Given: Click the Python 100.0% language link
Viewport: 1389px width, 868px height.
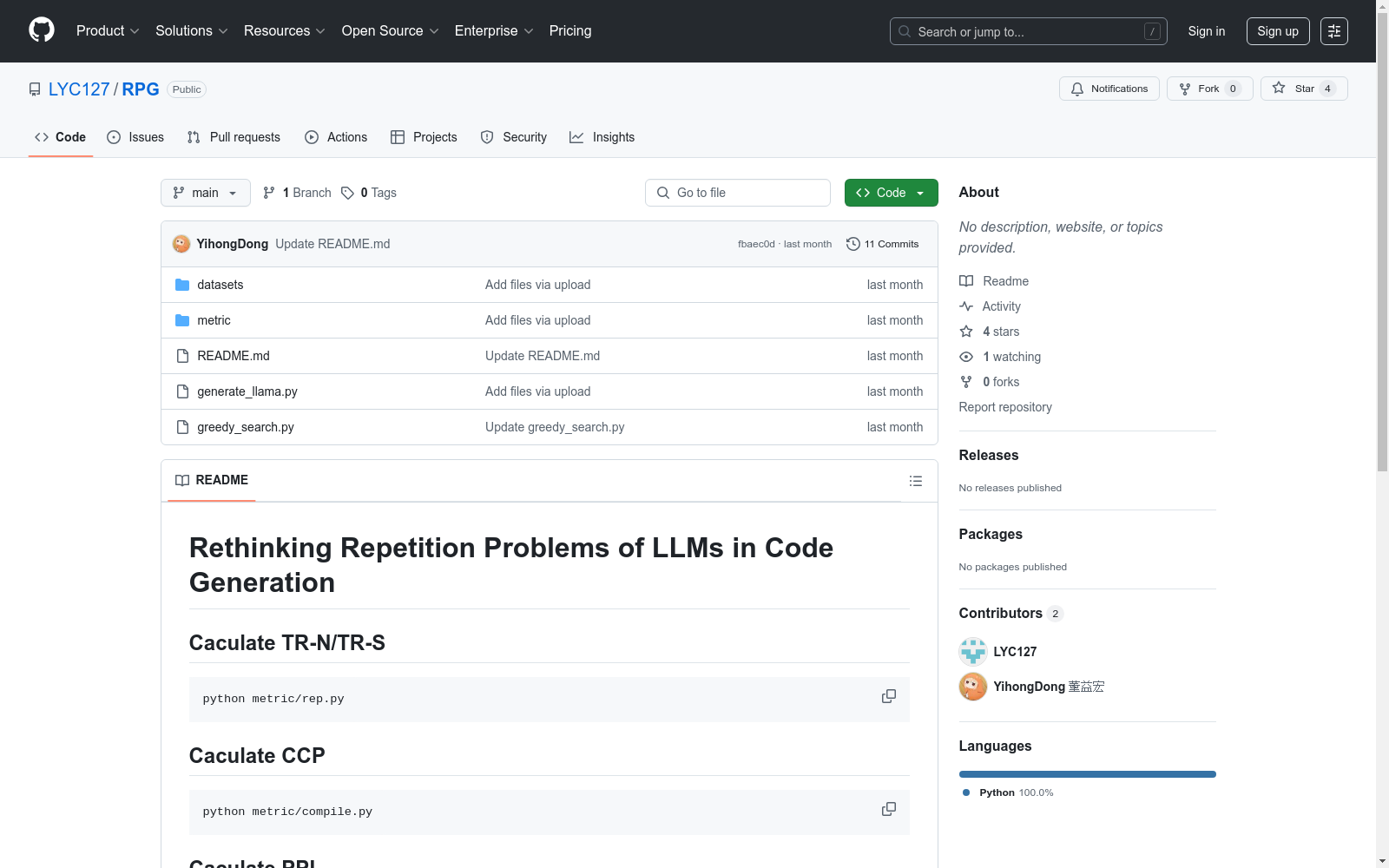Looking at the screenshot, I should (1008, 792).
